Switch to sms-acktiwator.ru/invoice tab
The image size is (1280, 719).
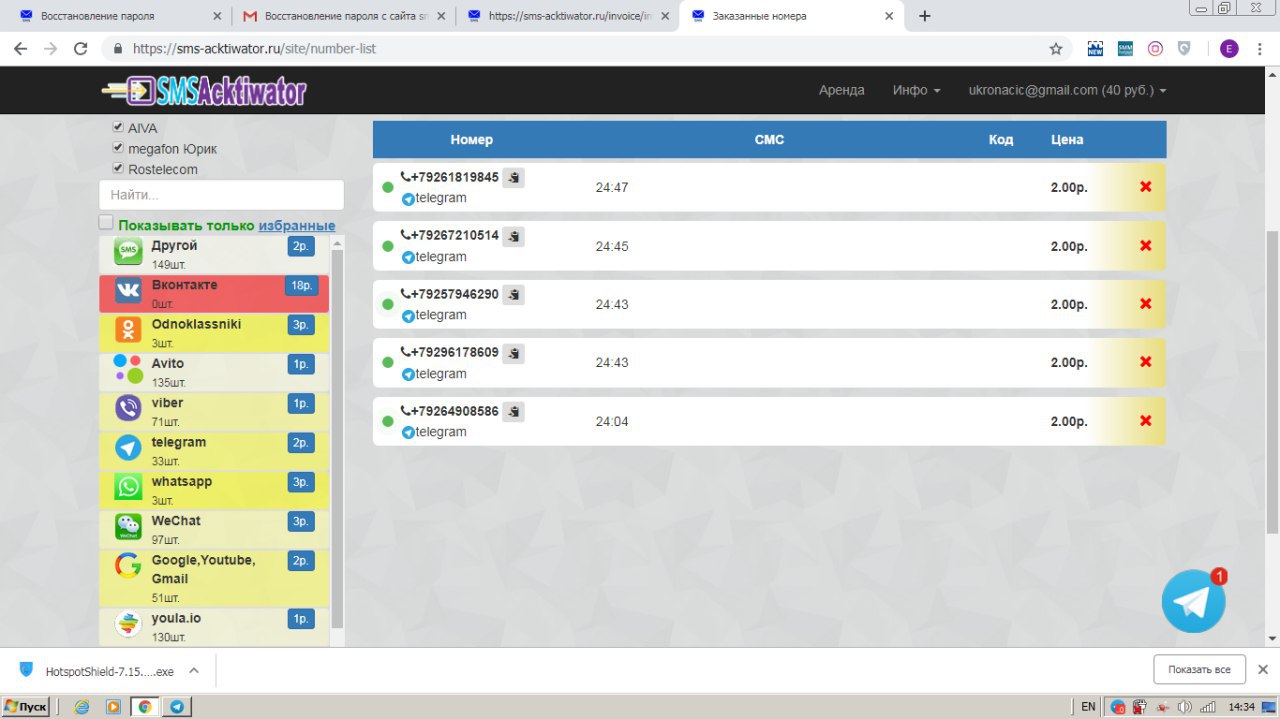(568, 16)
